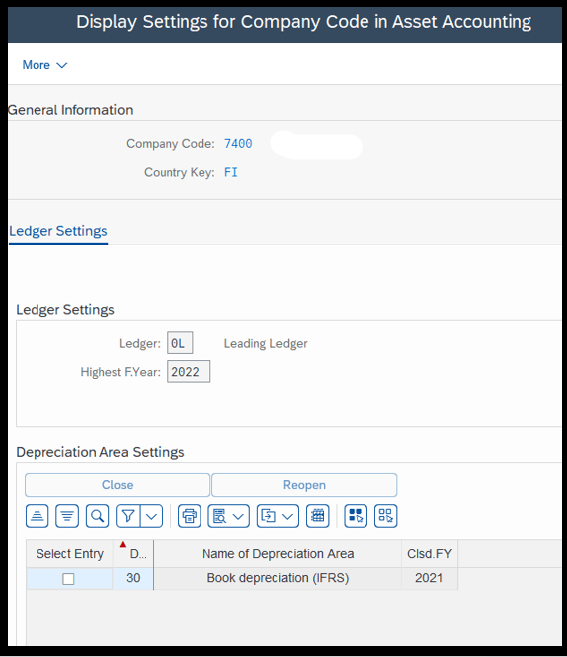Click the Print icon in ALV toolbar
The width and height of the screenshot is (567, 657).
(x=189, y=516)
